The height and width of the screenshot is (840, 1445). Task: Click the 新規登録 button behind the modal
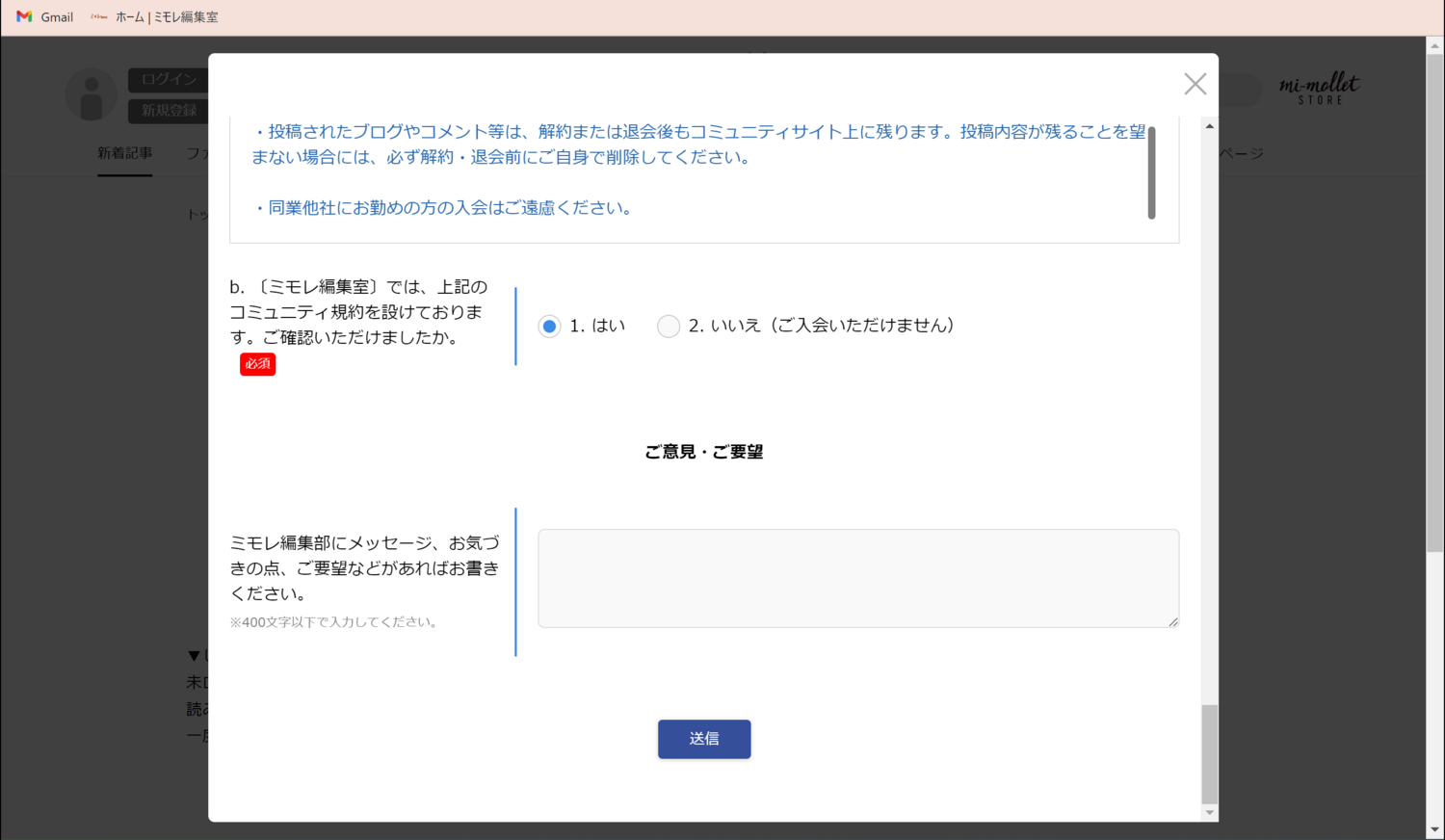168,110
